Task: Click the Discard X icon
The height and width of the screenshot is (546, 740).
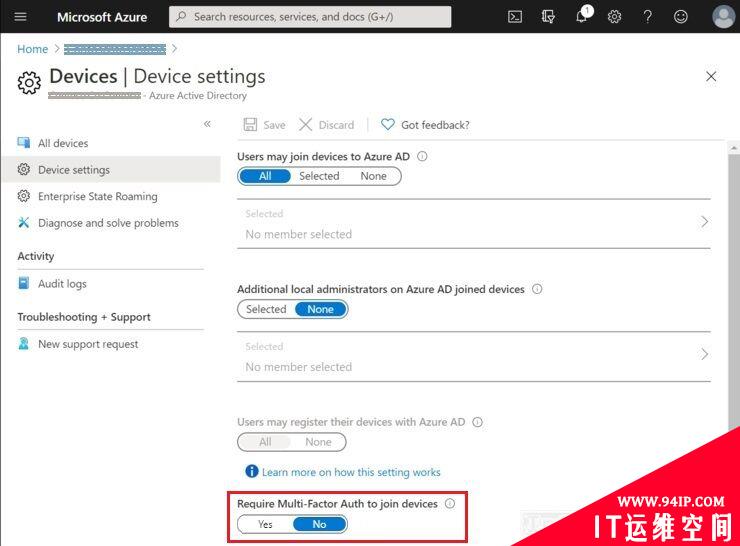Action: coord(305,125)
